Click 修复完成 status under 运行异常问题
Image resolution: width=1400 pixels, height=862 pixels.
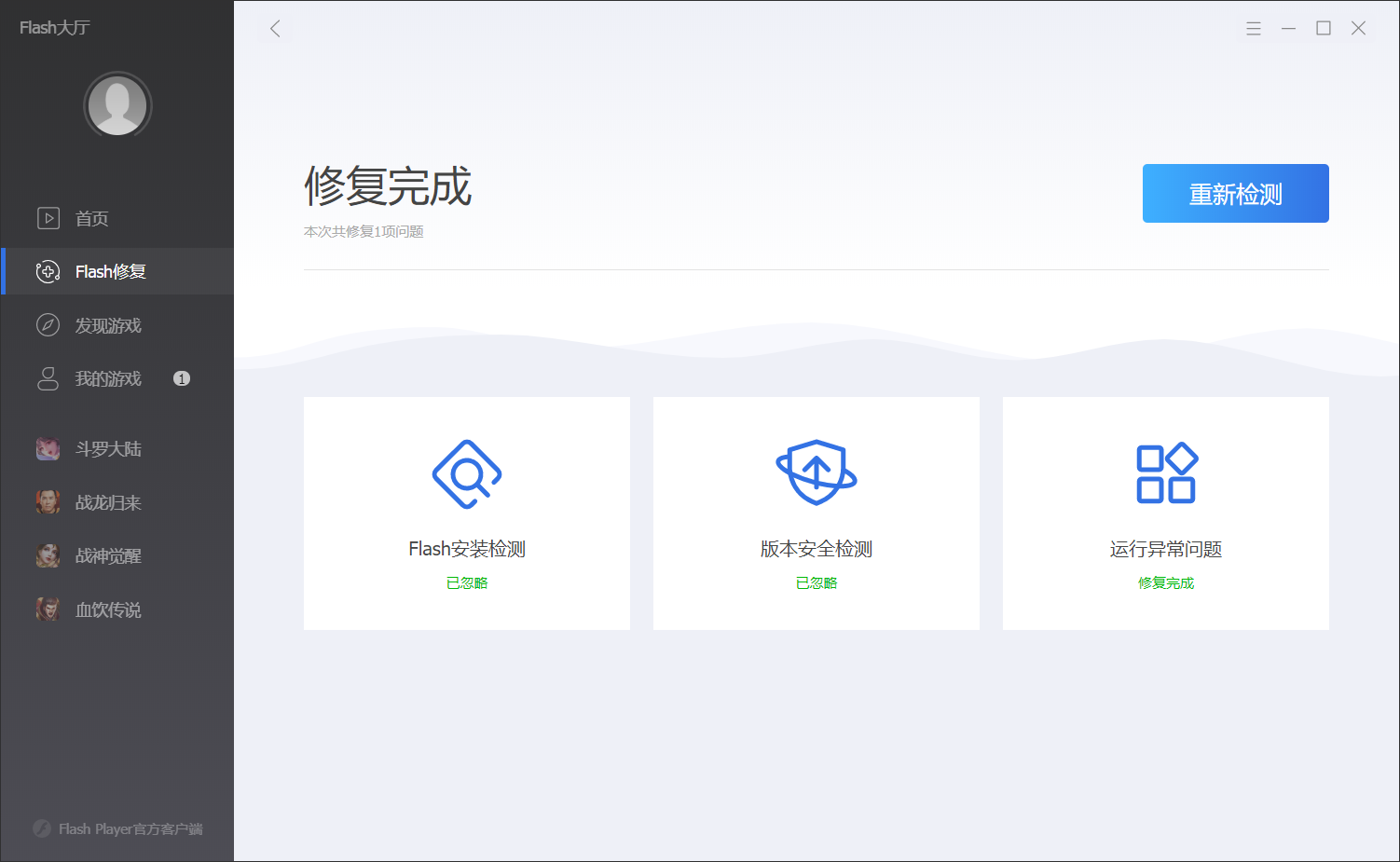click(x=1166, y=583)
